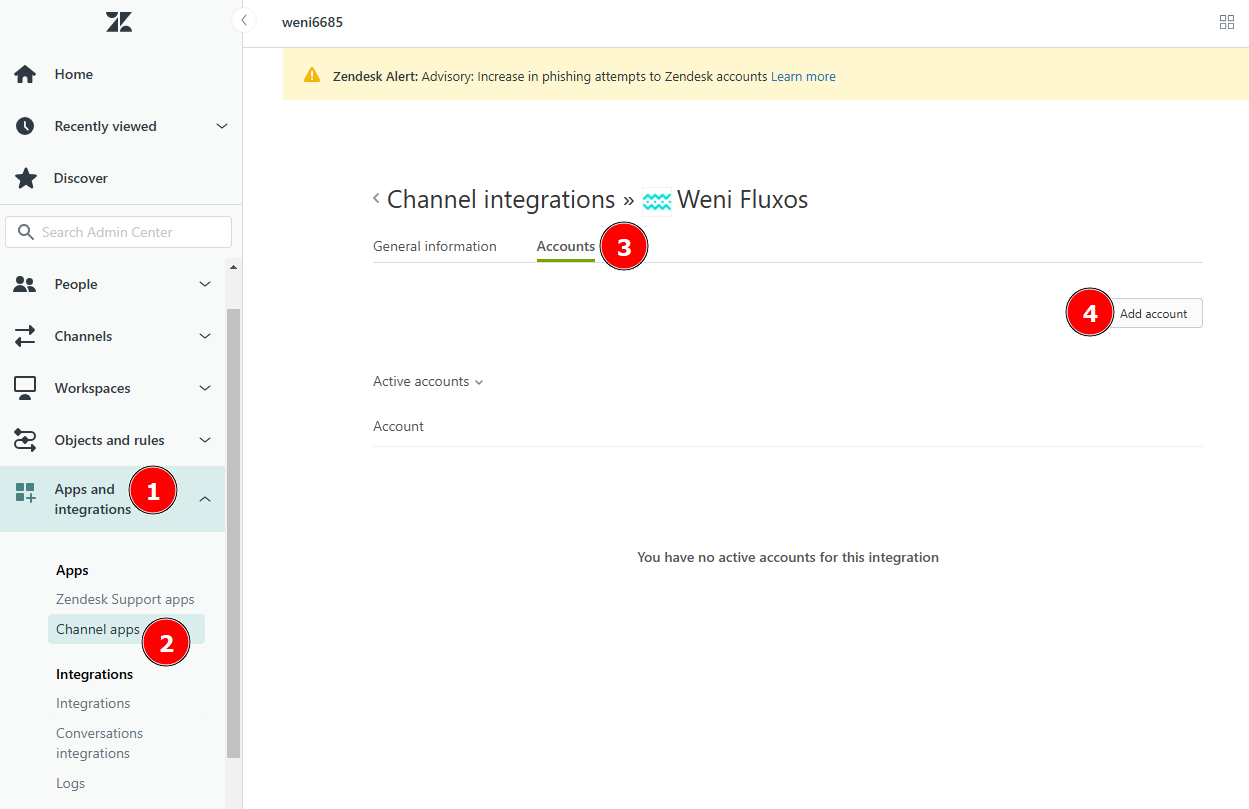This screenshot has height=809, width=1249.
Task: Click the Add account button
Action: tap(1153, 314)
